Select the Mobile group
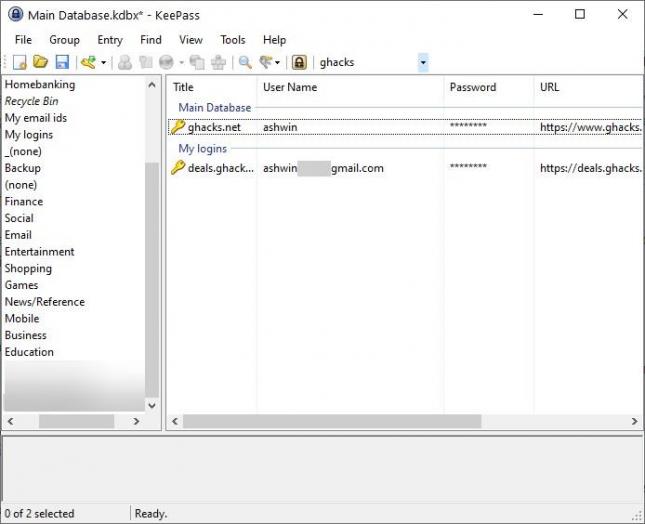 (22, 319)
